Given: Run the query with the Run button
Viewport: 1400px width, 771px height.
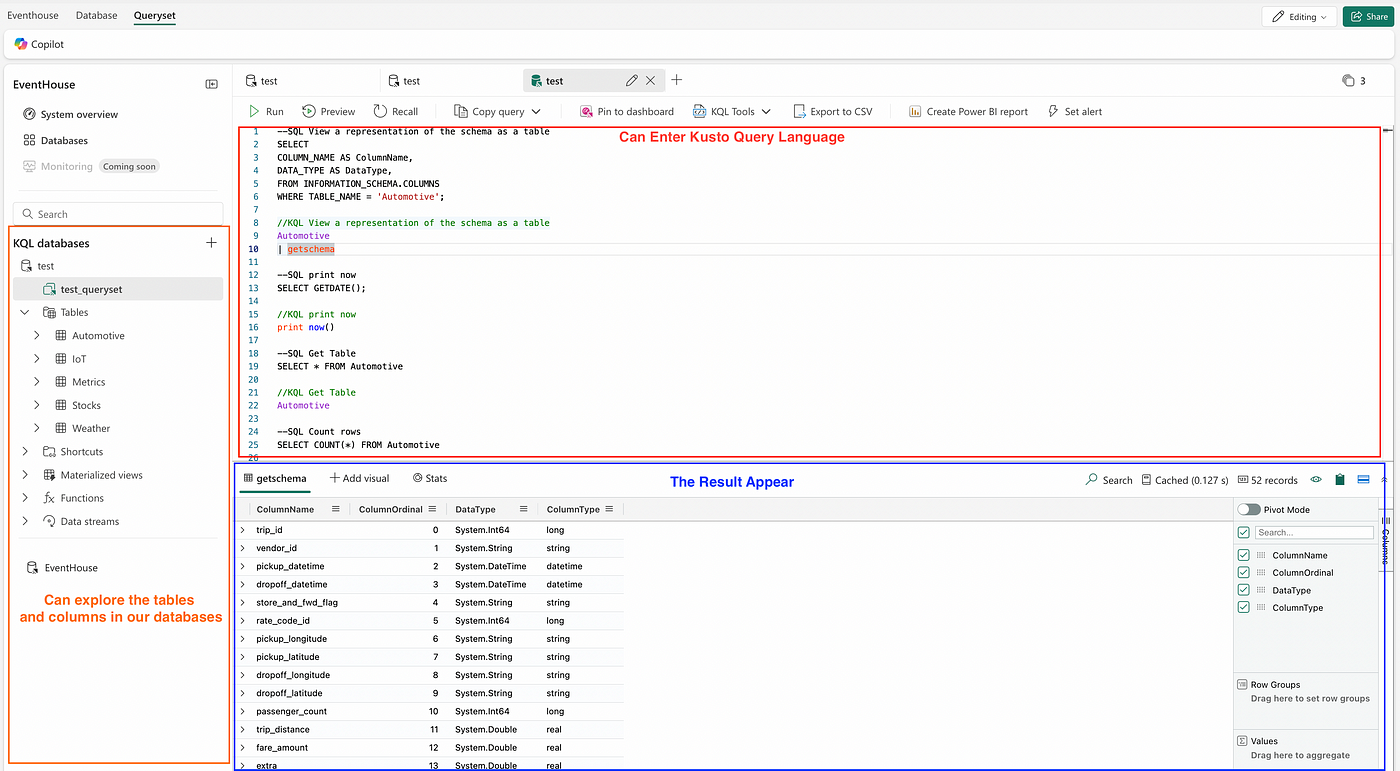Looking at the screenshot, I should (266, 111).
